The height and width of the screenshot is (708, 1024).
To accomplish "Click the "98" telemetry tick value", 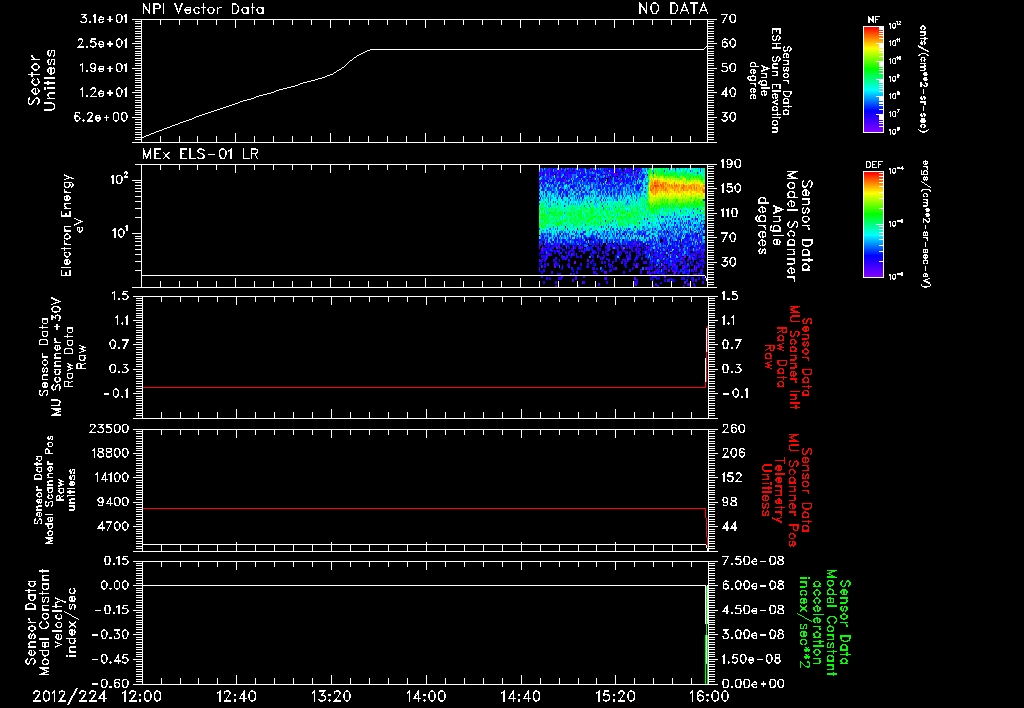I will pos(730,502).
